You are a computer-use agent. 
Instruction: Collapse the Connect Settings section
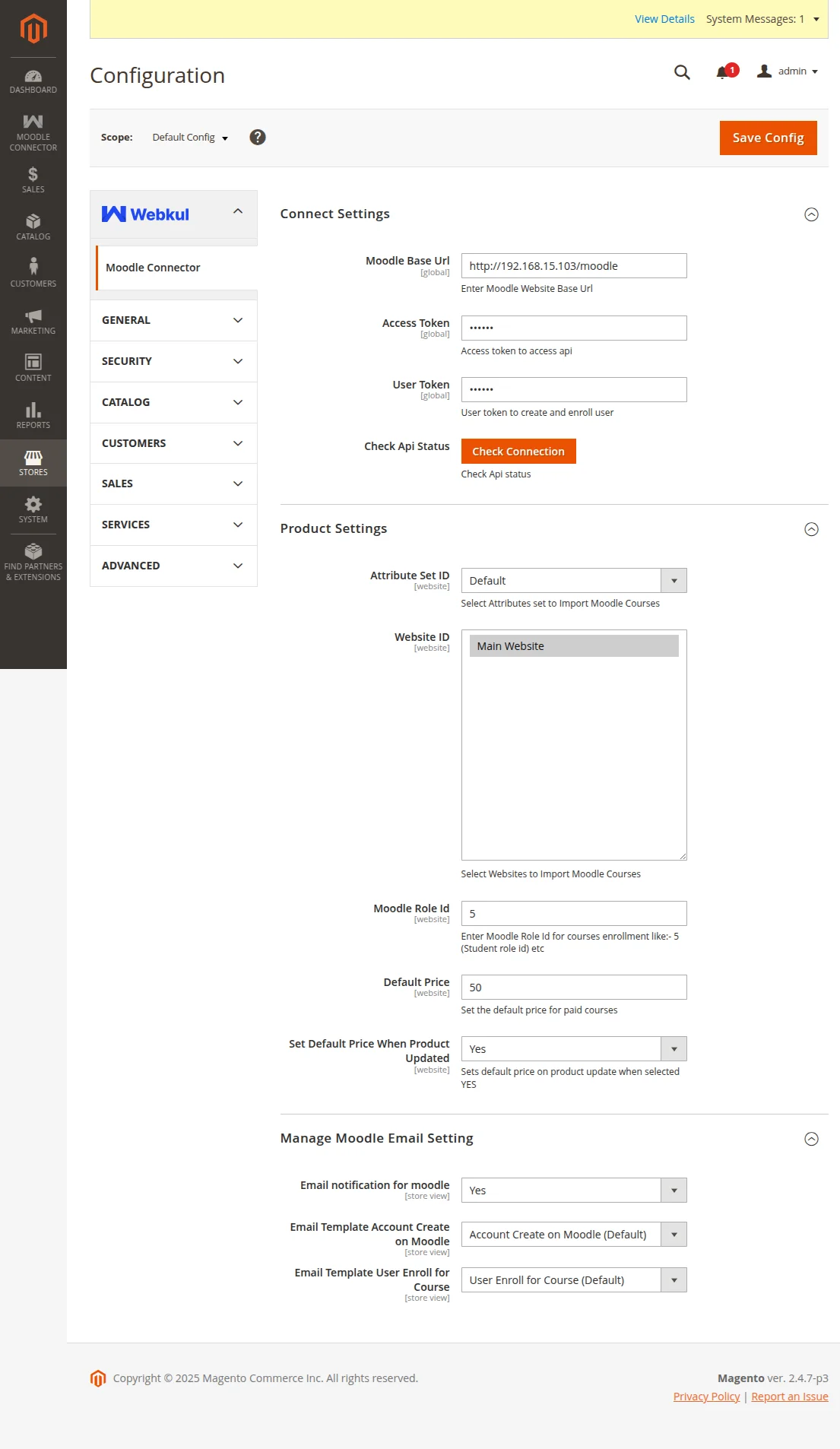[811, 214]
